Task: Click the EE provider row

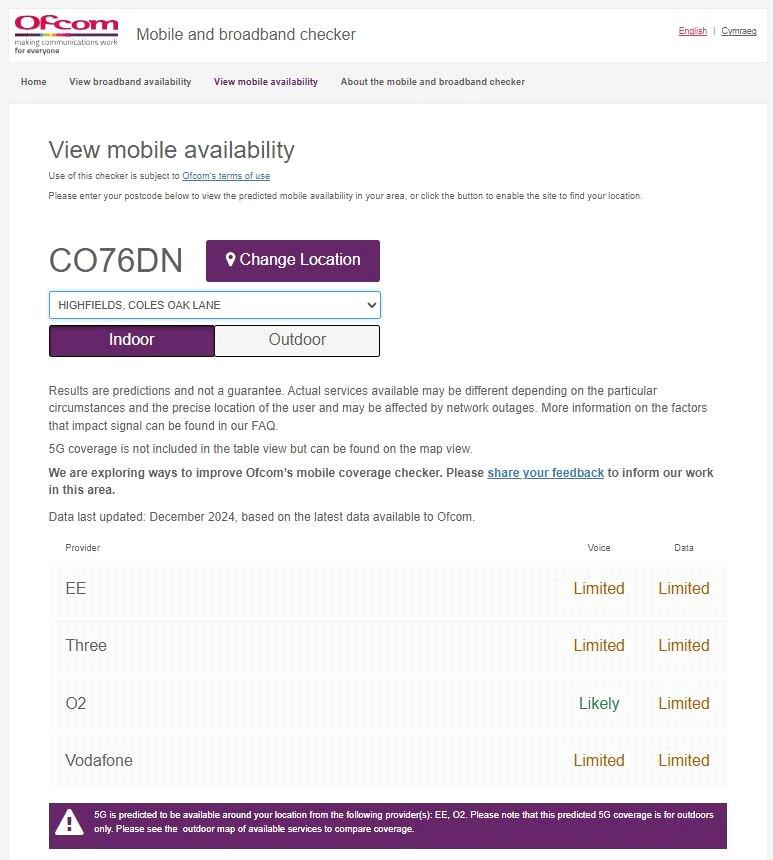Action: click(x=387, y=589)
